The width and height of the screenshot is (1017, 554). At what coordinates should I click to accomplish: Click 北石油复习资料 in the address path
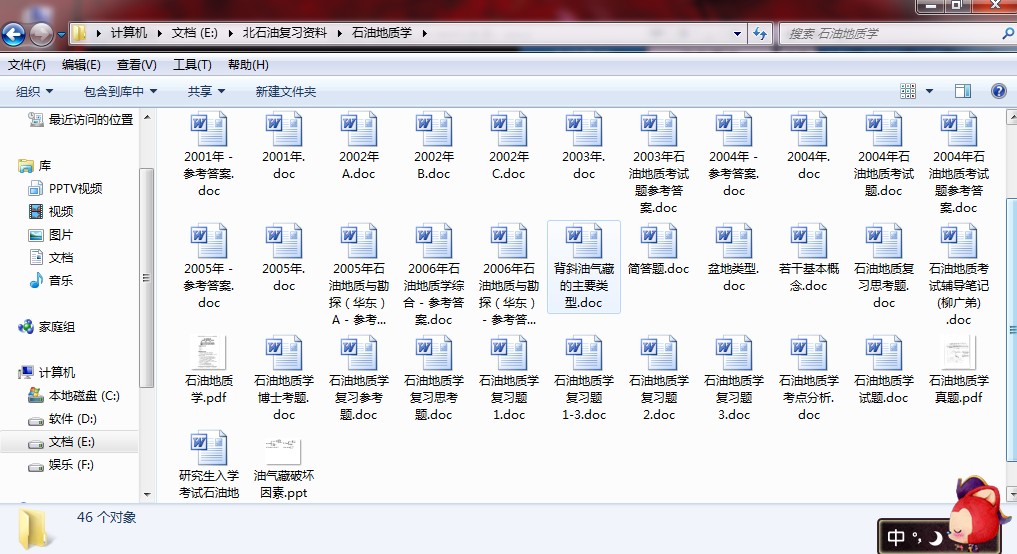coord(284,33)
